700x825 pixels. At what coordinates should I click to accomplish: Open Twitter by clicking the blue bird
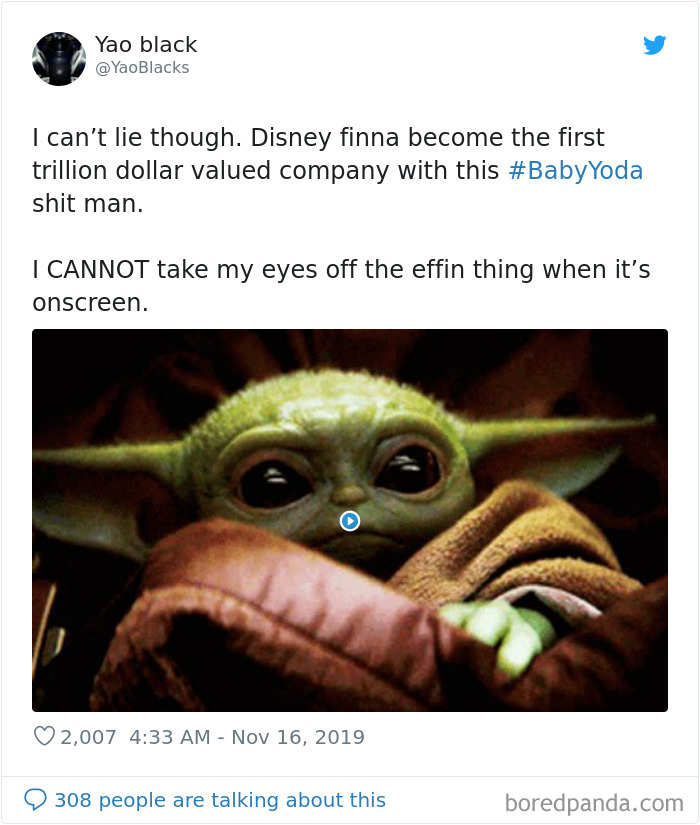655,44
